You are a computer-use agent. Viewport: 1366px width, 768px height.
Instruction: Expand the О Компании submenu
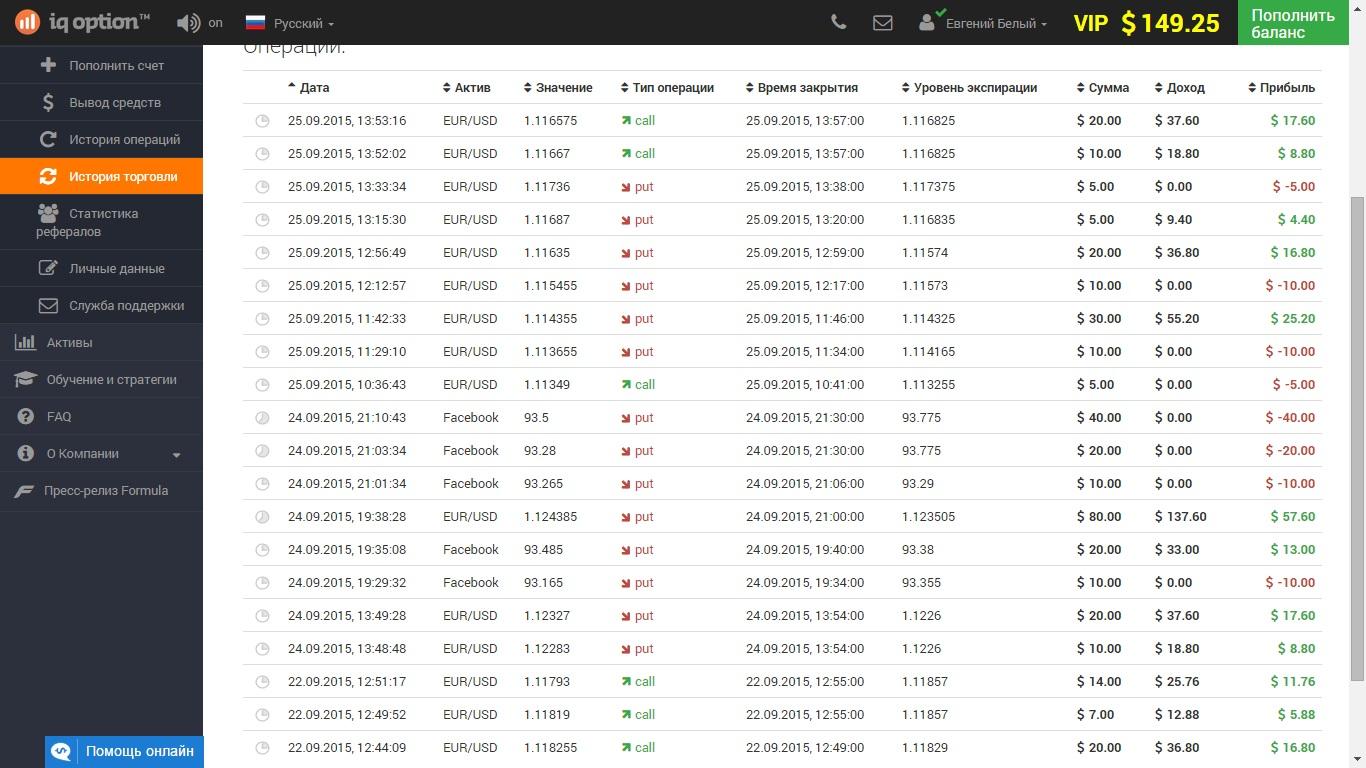[x=176, y=455]
